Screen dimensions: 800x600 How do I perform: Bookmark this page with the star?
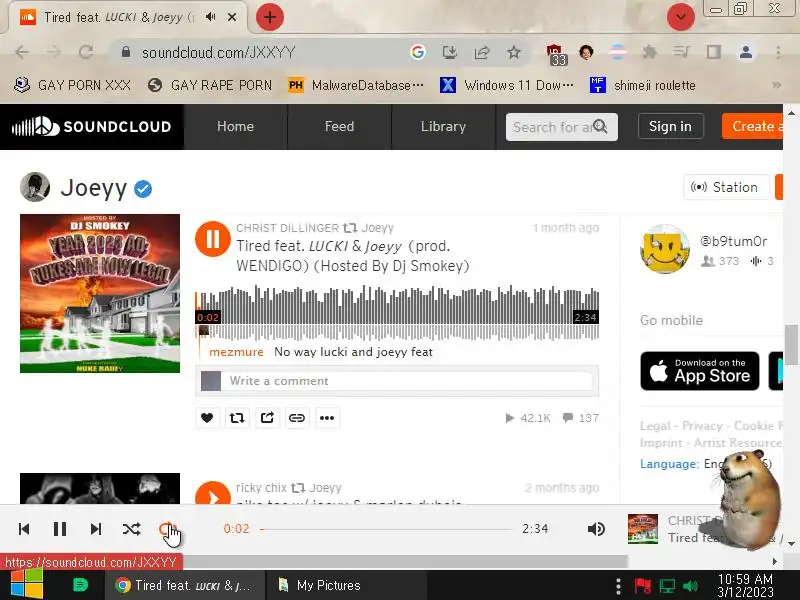tap(514, 52)
